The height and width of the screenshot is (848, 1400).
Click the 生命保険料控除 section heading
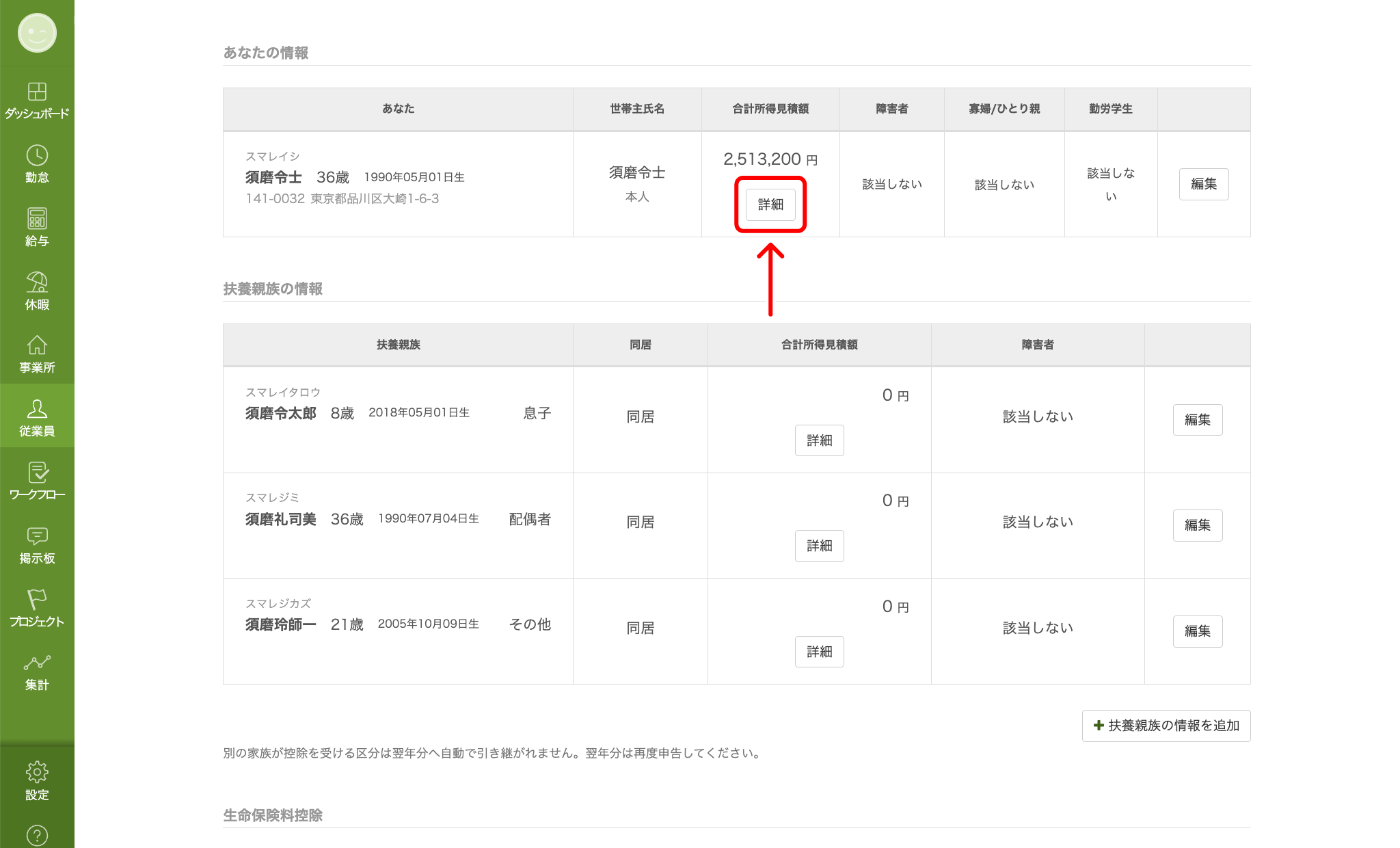273,815
